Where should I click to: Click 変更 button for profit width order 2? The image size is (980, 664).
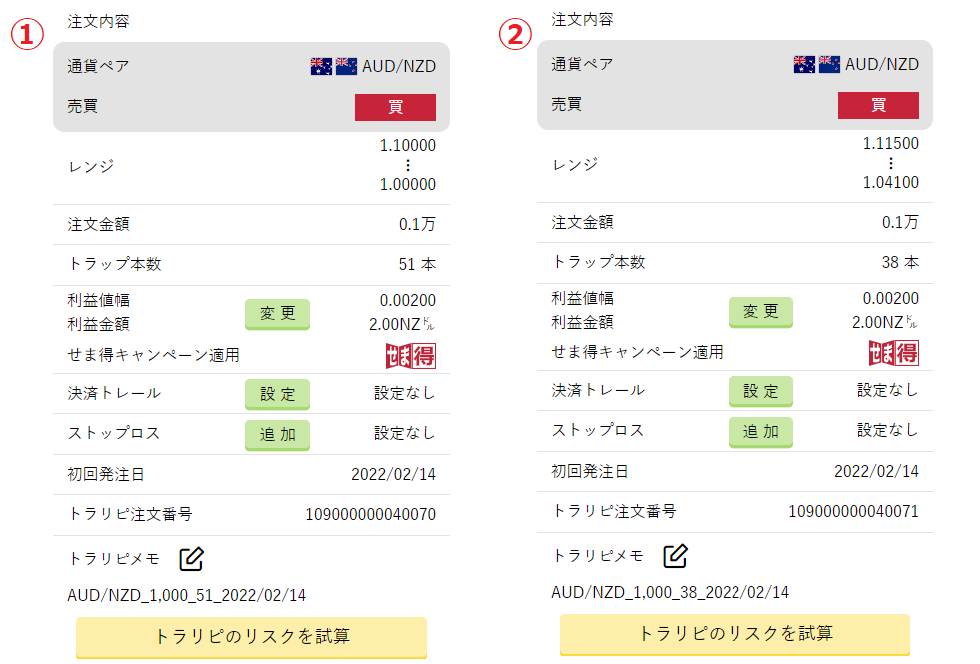(761, 311)
